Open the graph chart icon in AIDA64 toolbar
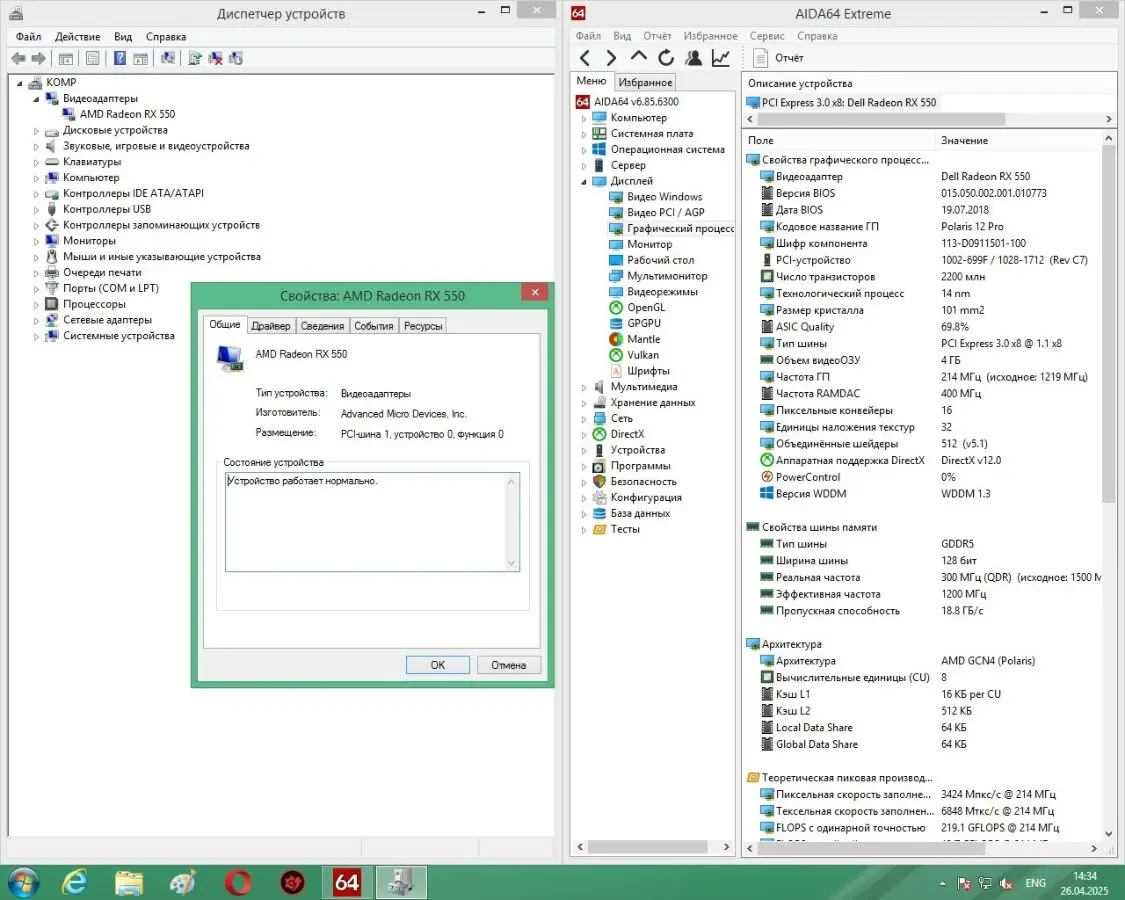 pyautogui.click(x=720, y=58)
